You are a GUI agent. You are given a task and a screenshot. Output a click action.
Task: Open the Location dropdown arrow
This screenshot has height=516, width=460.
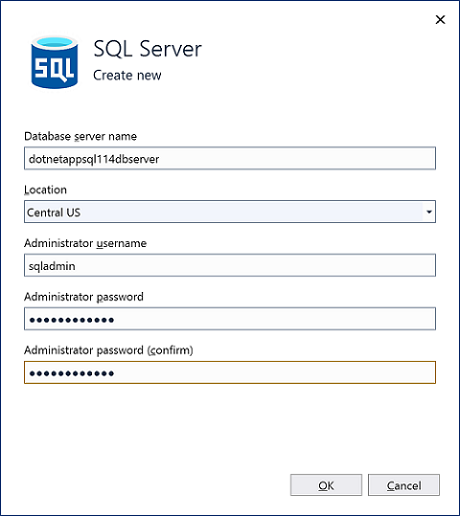pos(429,212)
